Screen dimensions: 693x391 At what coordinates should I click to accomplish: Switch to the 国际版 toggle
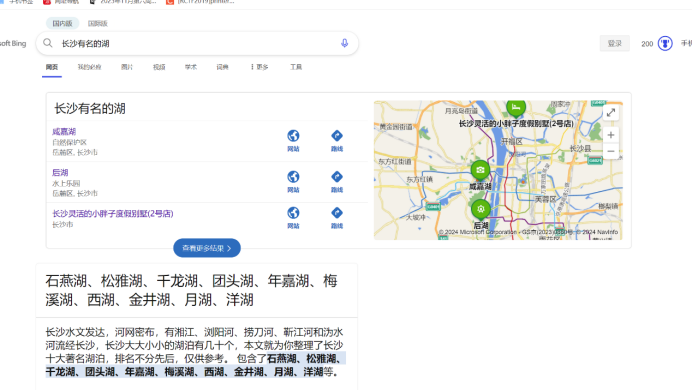[98, 23]
